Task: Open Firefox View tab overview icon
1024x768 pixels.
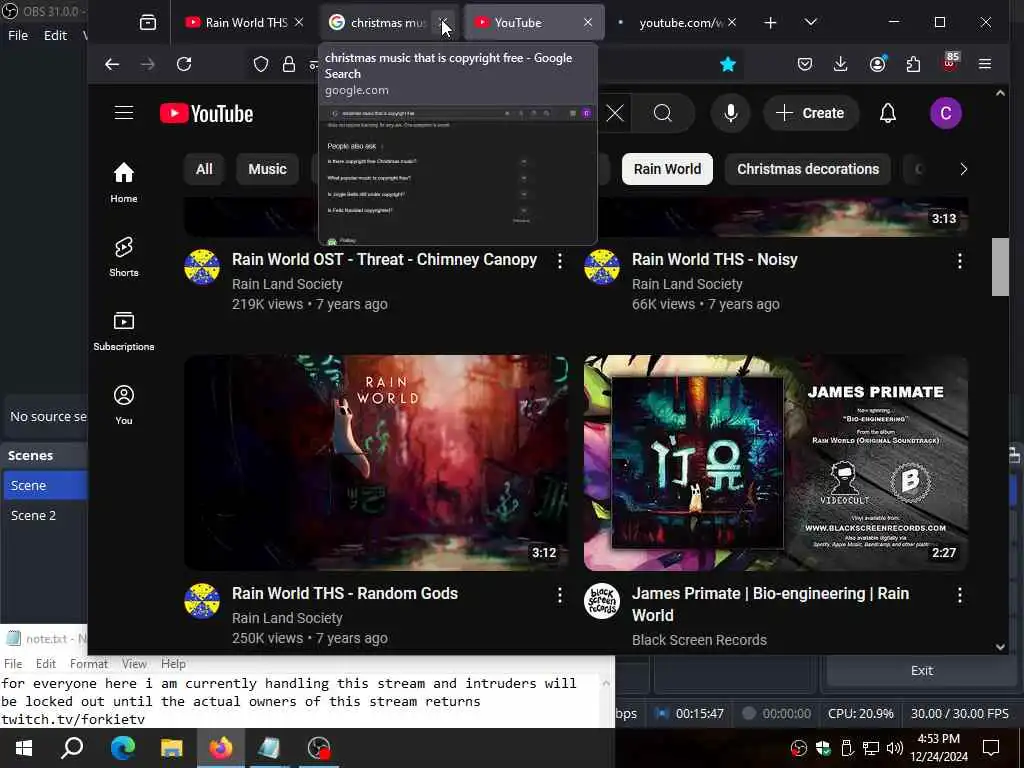Action: 148,23
